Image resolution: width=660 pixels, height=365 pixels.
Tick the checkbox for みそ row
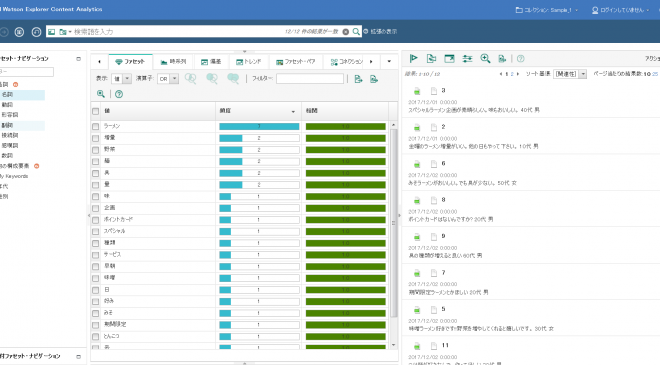tap(96, 313)
